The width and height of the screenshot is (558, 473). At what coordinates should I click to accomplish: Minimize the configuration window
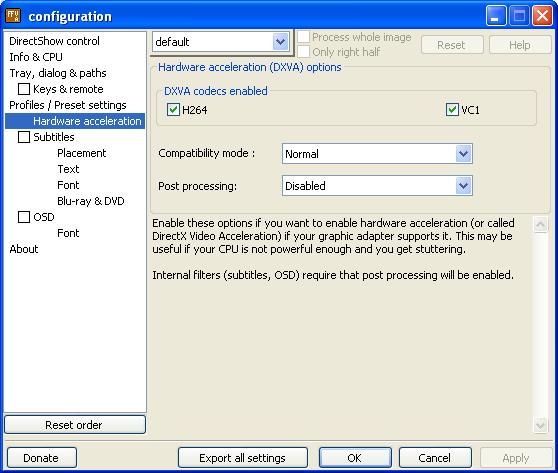pos(496,16)
